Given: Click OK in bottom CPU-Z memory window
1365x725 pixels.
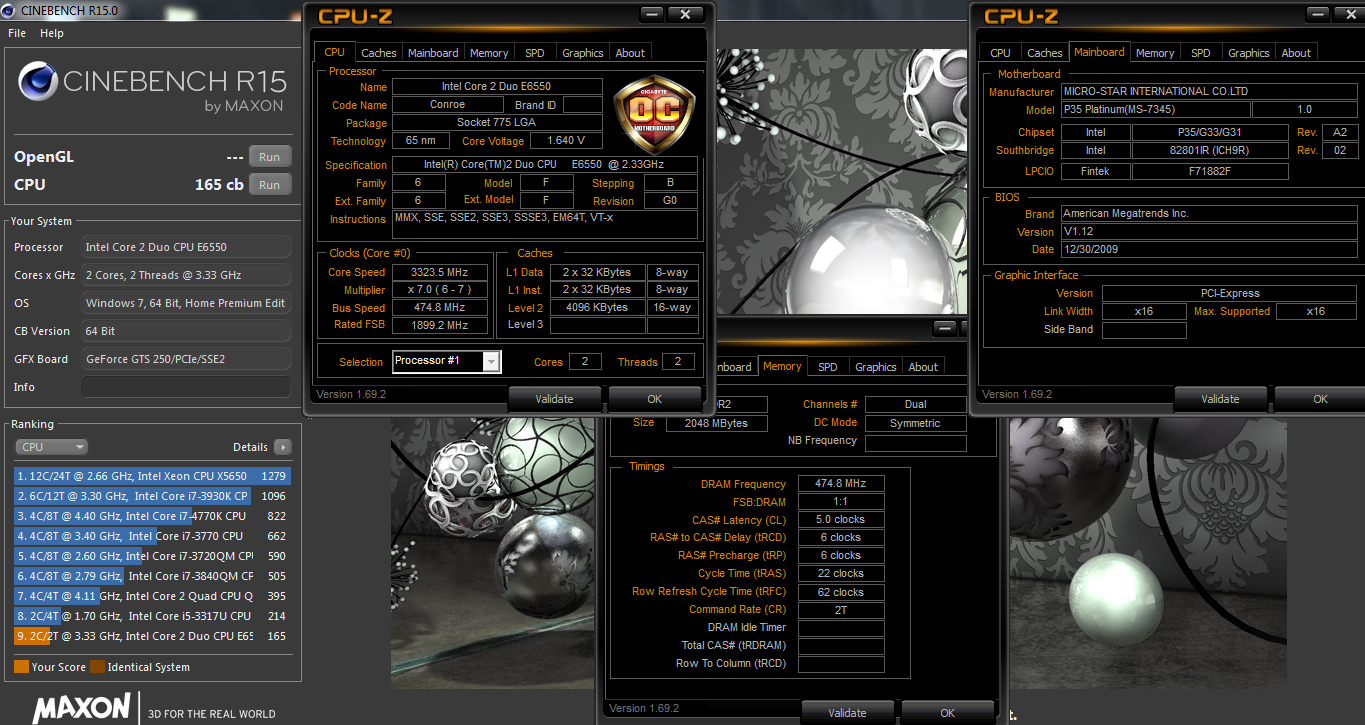Looking at the screenshot, I should coord(947,713).
